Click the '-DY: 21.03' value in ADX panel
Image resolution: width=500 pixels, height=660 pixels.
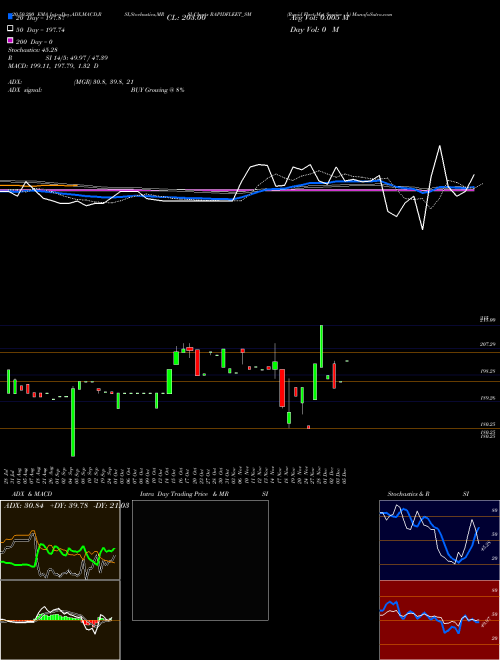click(110, 505)
